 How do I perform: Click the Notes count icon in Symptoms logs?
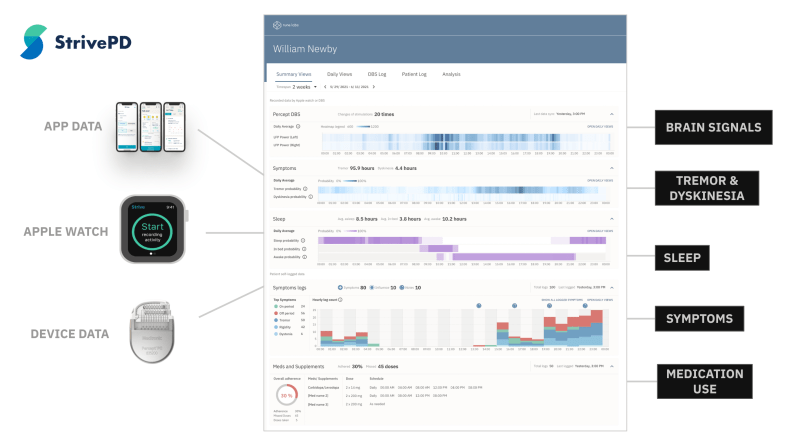tap(402, 288)
